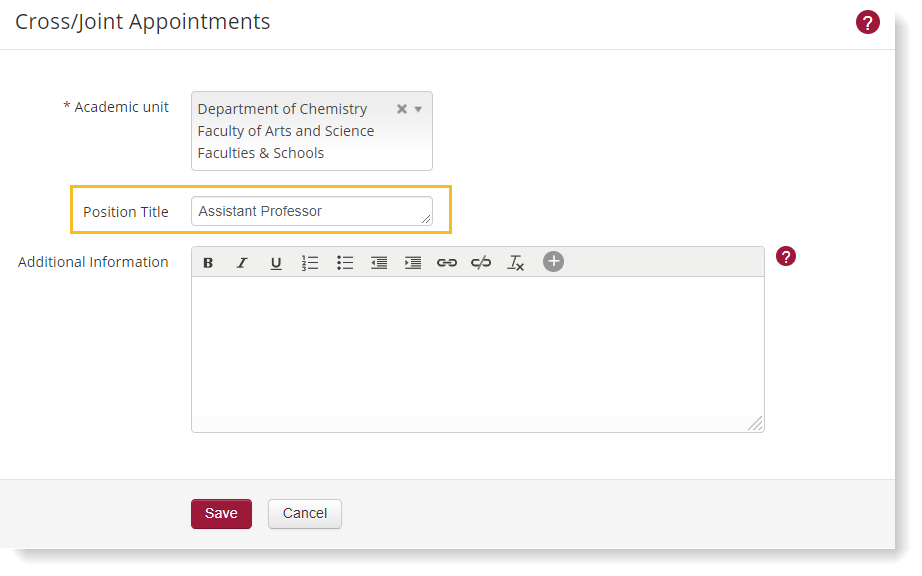922x576 pixels.
Task: Clear text formatting in the editor
Action: [516, 263]
